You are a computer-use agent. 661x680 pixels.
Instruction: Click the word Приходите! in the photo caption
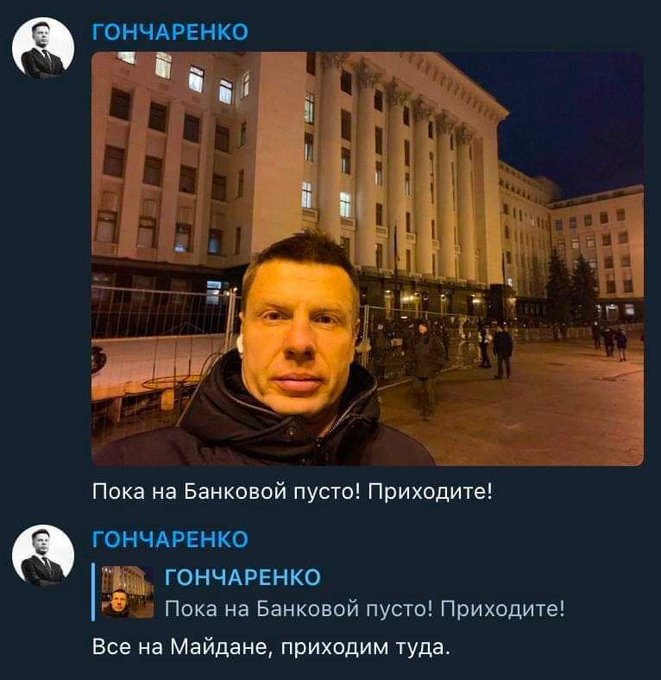430,491
